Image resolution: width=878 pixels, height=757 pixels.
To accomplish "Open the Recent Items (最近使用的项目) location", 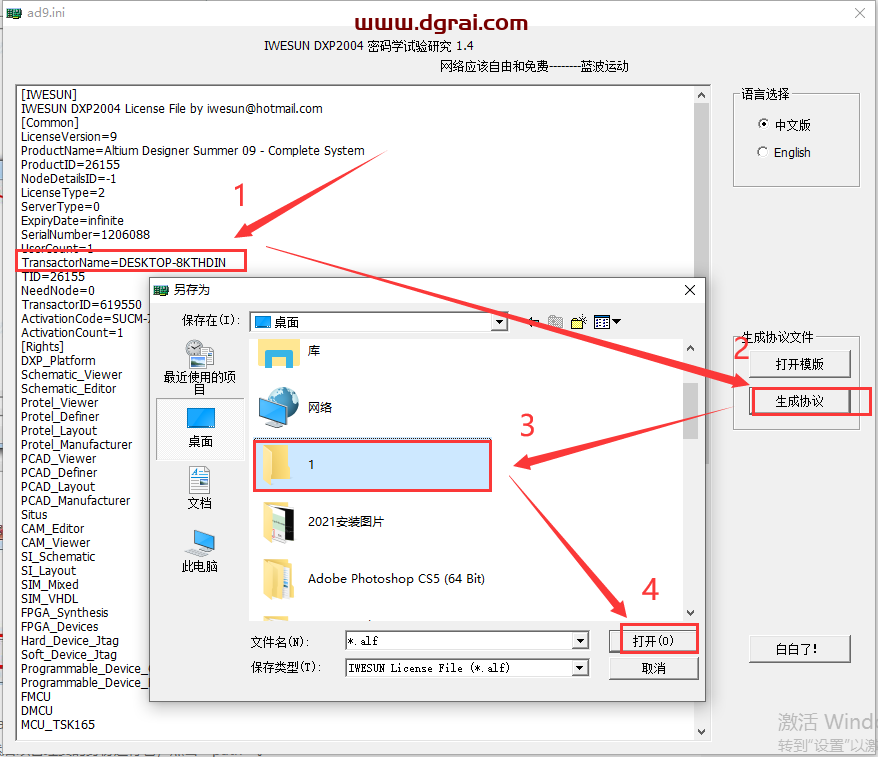I will pyautogui.click(x=200, y=365).
